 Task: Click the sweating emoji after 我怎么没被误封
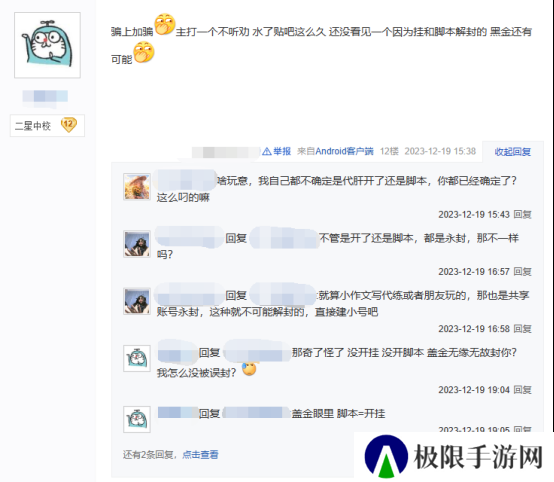tap(249, 369)
